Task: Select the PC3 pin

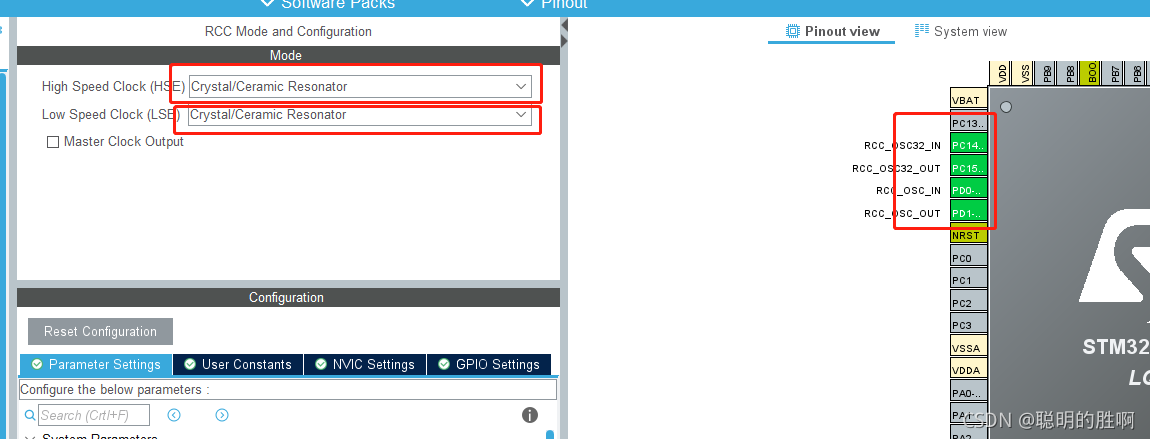Action: click(x=969, y=325)
